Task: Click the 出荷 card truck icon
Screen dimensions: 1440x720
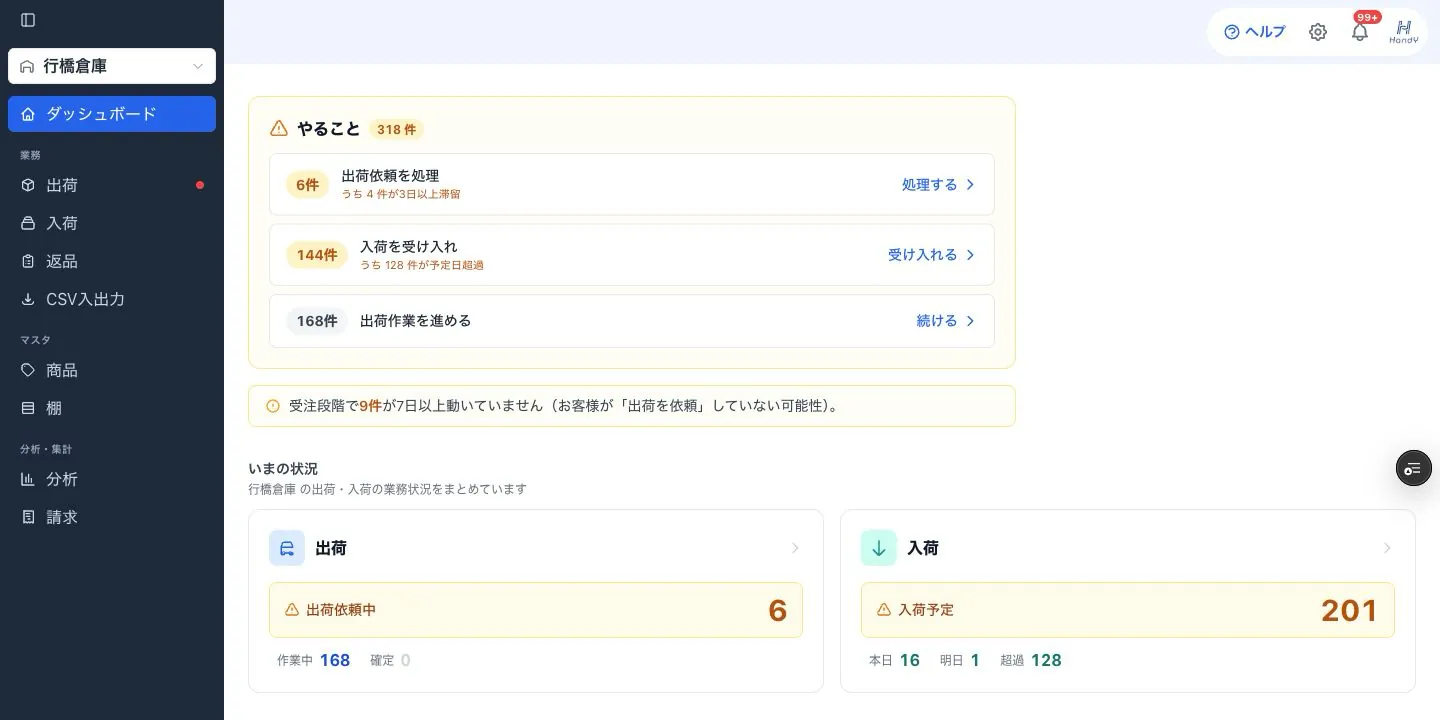Action: (x=287, y=548)
